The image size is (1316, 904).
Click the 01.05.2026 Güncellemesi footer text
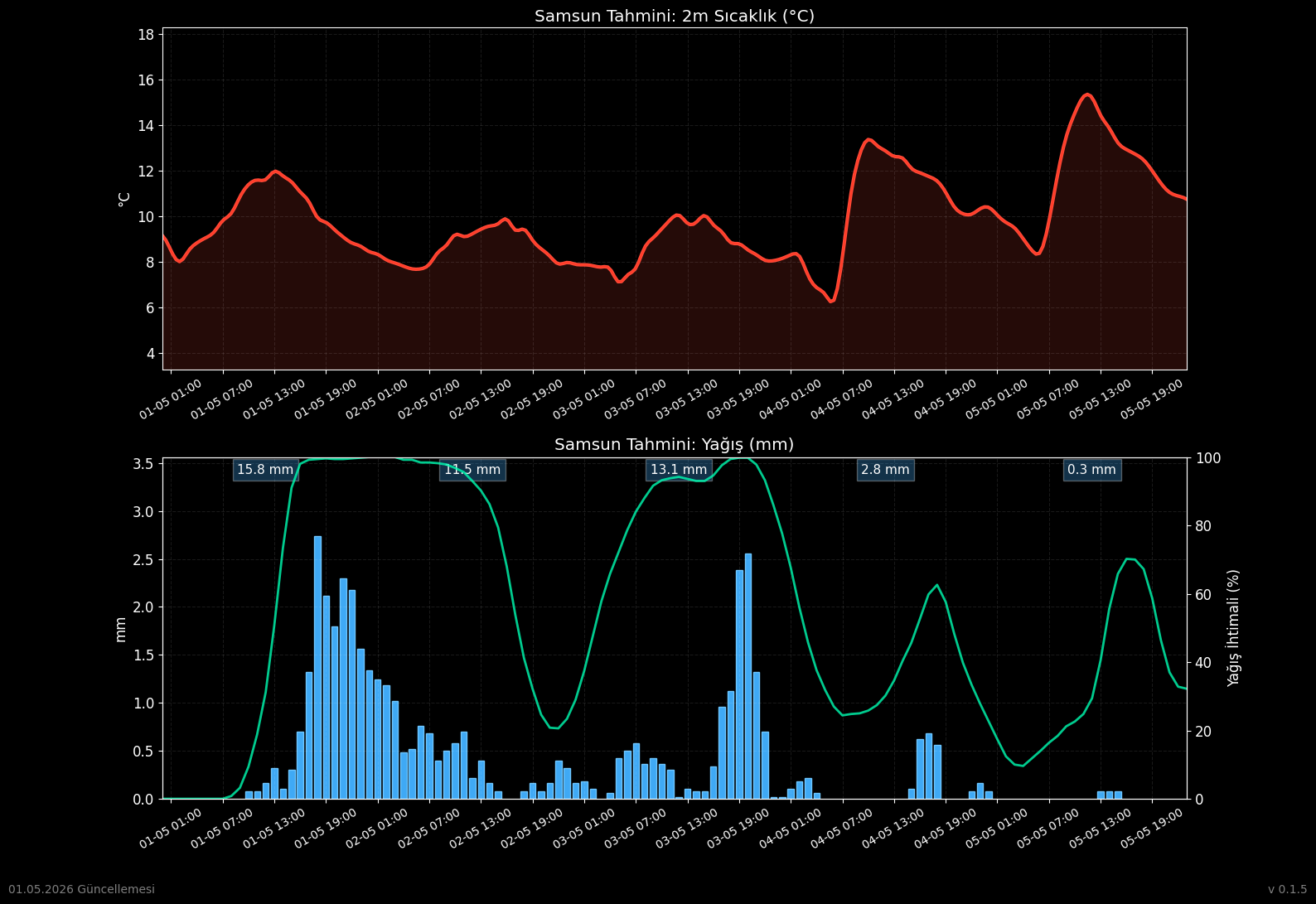(81, 889)
